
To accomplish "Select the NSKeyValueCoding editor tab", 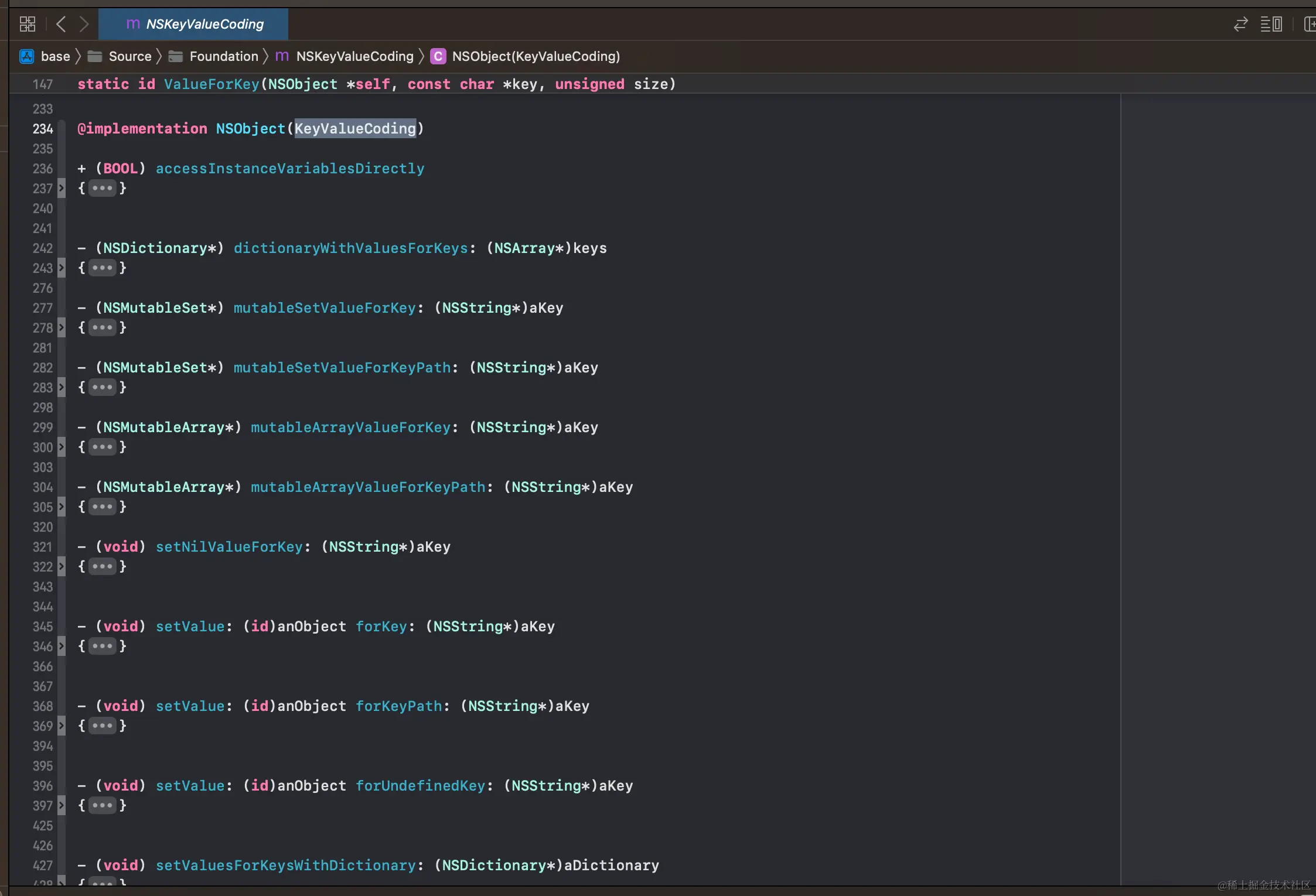I will coord(193,24).
